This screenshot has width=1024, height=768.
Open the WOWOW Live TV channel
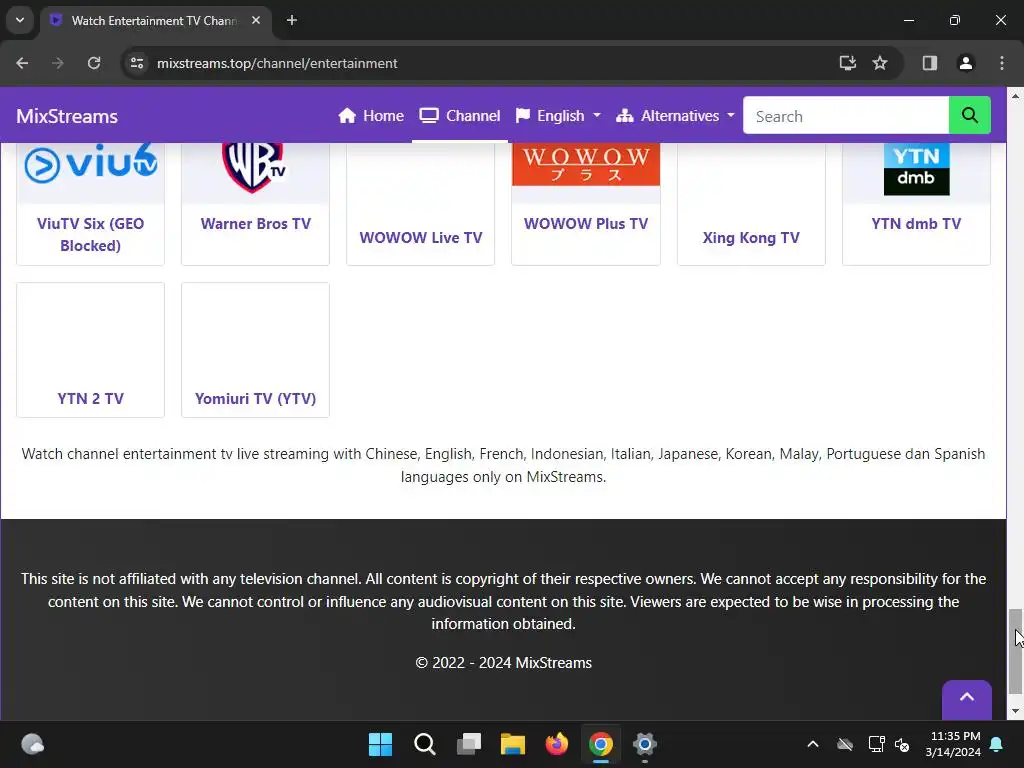tap(421, 238)
